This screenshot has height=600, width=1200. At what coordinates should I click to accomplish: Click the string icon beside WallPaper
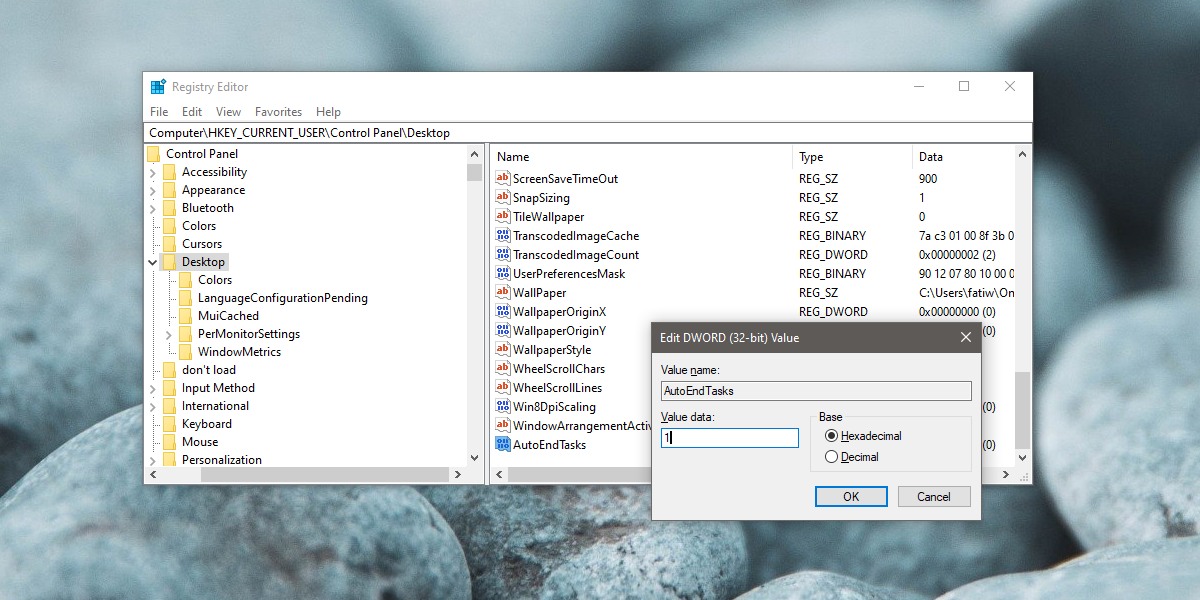504,292
